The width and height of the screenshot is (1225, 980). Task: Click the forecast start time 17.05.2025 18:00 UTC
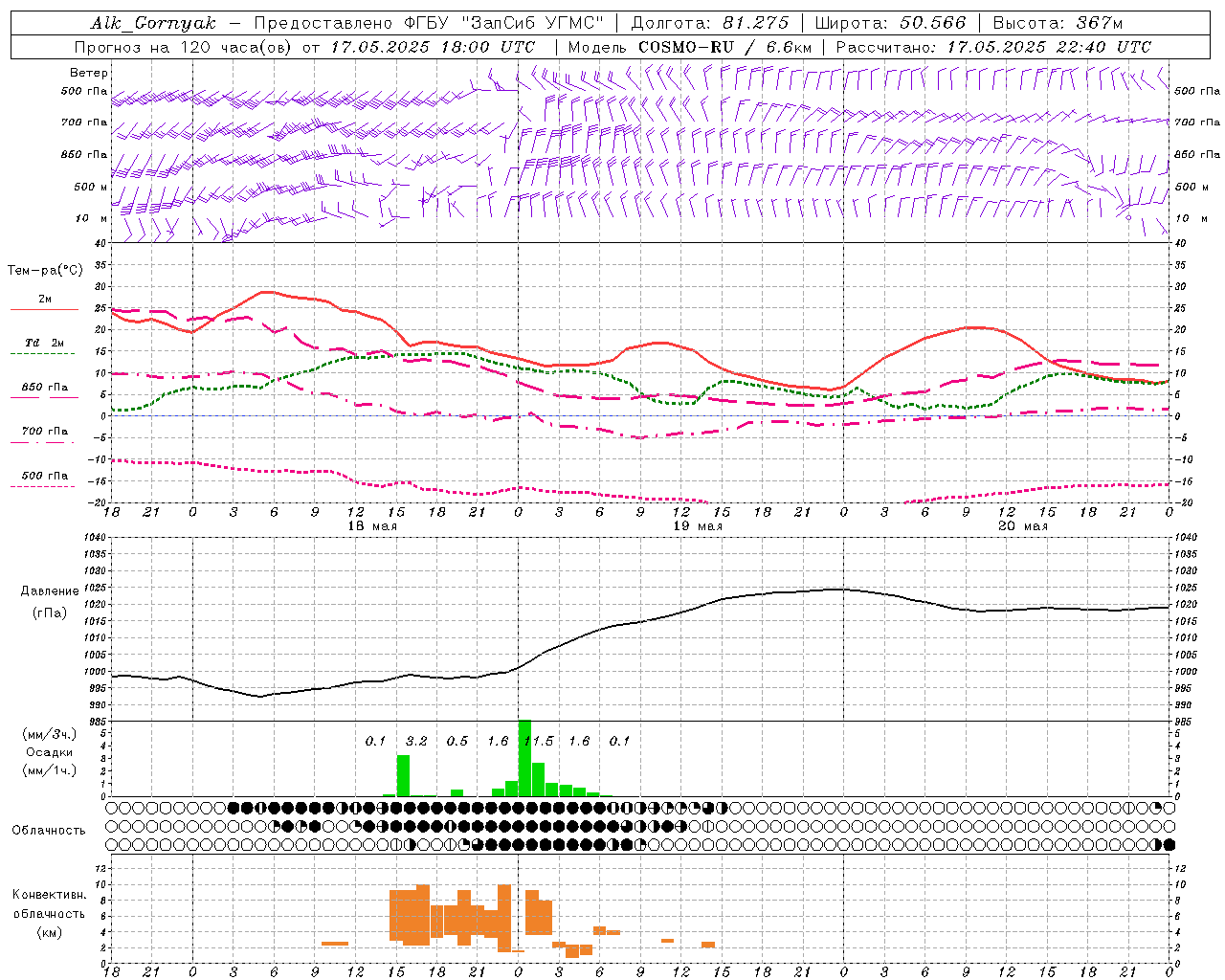coord(433,47)
